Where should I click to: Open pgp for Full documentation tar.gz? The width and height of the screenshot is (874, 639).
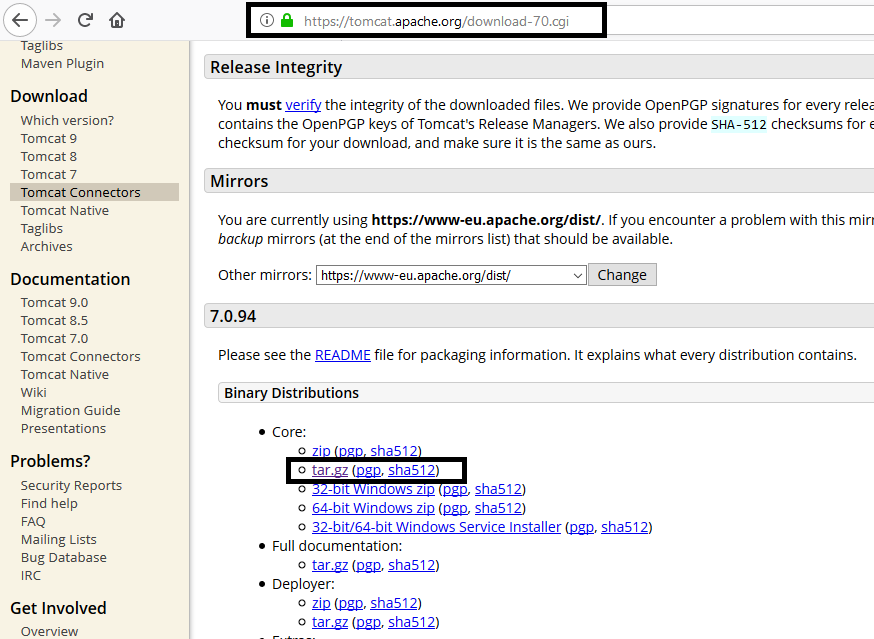(368, 565)
